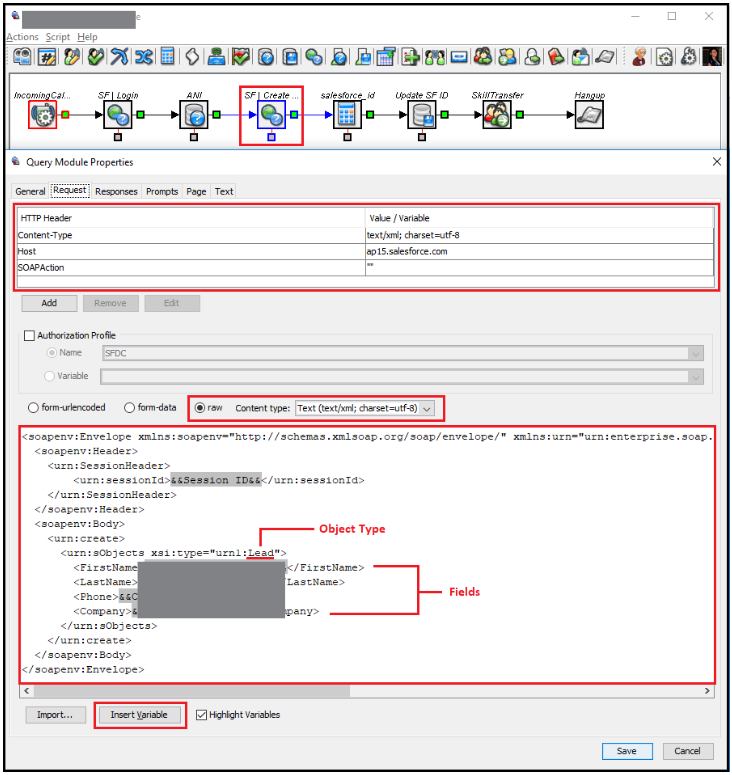Image resolution: width=732 pixels, height=775 pixels.
Task: Save the query module properties
Action: [626, 751]
